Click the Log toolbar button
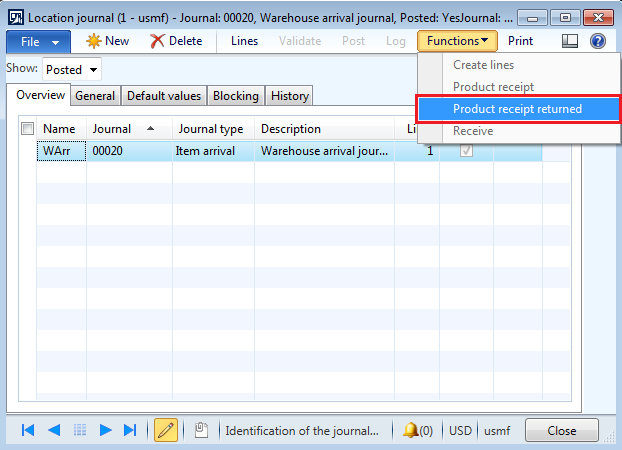The height and width of the screenshot is (450, 622). coord(395,41)
